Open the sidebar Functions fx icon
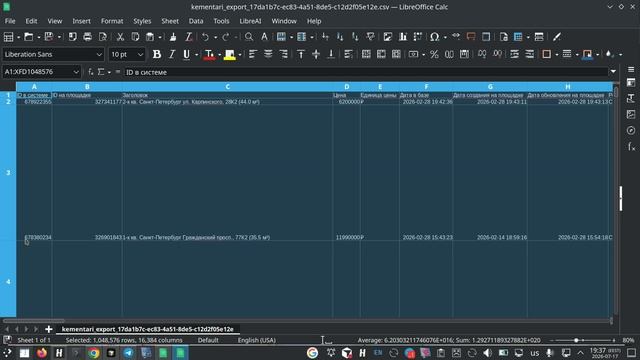This screenshot has width=640, height=360. point(631,146)
